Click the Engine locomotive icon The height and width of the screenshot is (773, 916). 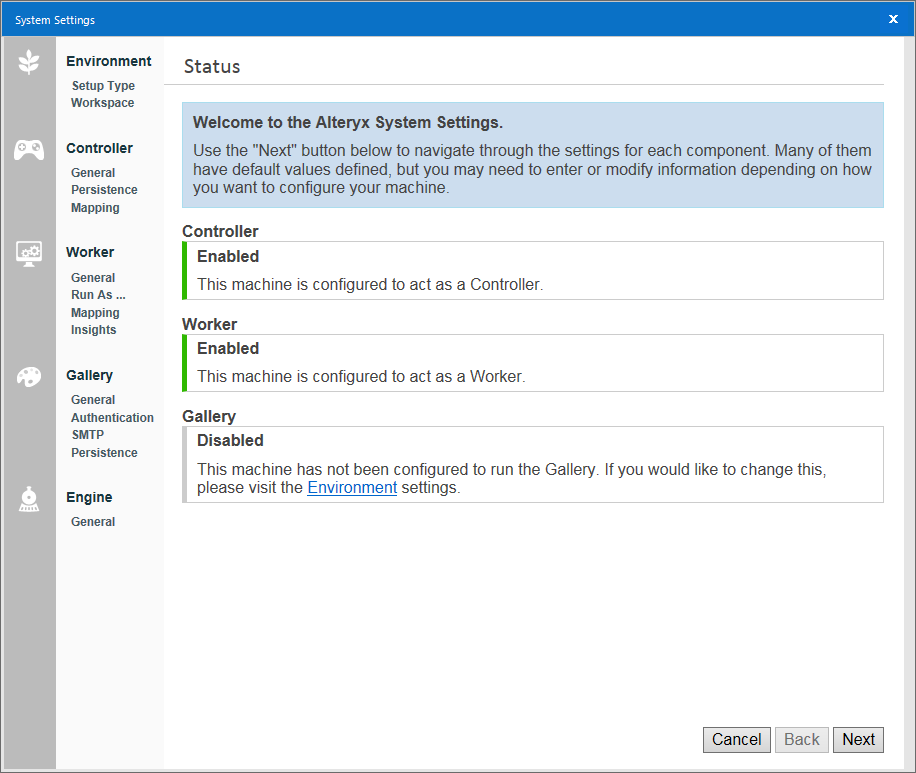tap(29, 500)
